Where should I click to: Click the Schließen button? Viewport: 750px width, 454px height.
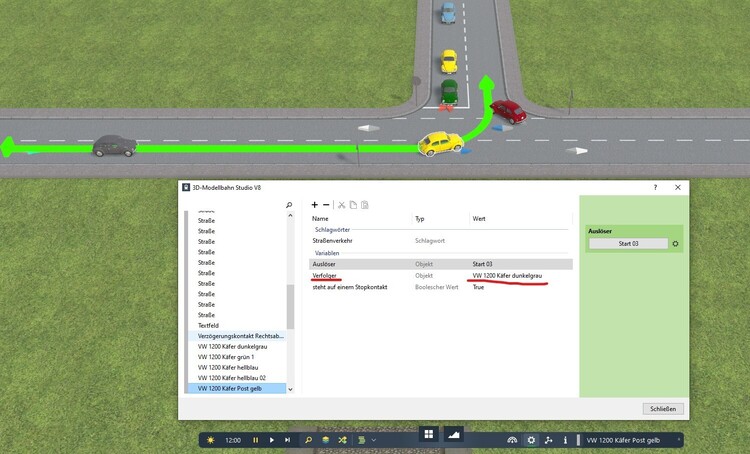pos(663,409)
